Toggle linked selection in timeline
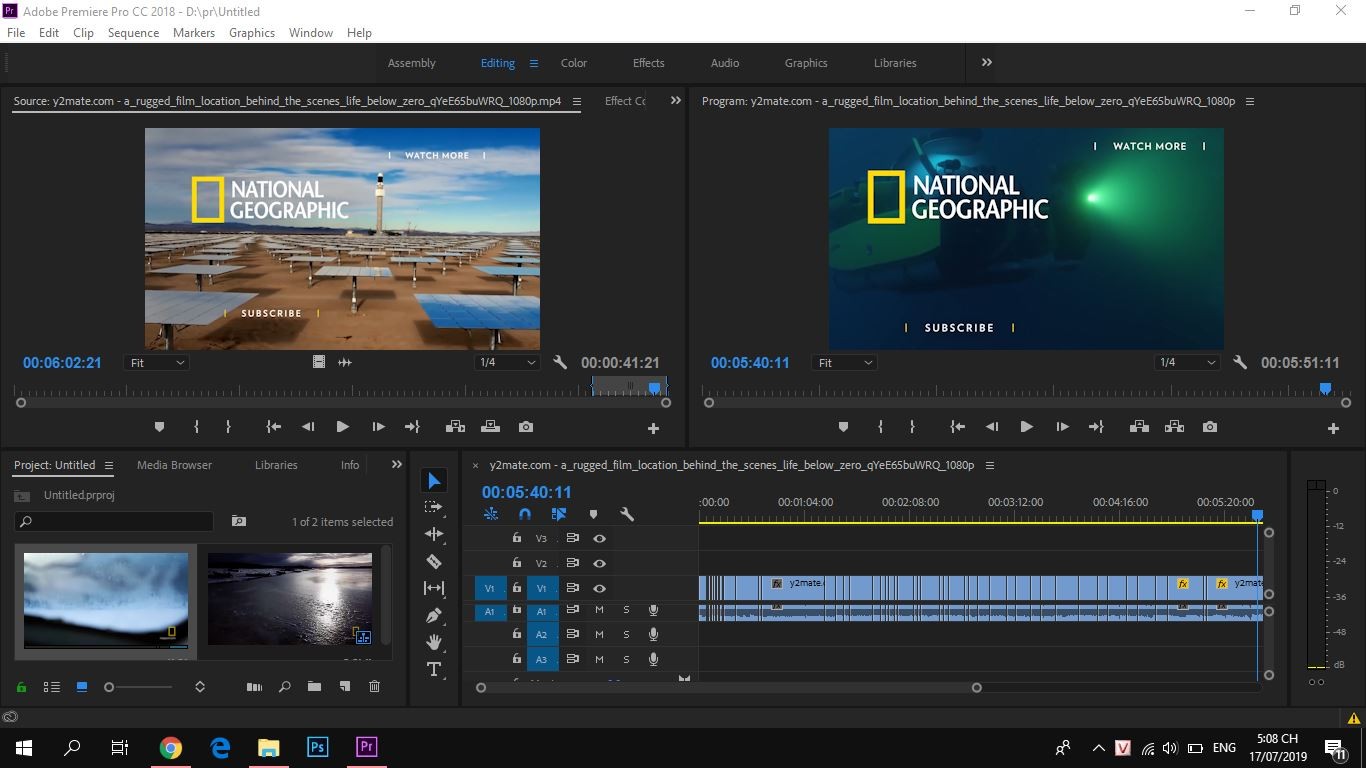This screenshot has height=768, width=1366. (x=559, y=514)
